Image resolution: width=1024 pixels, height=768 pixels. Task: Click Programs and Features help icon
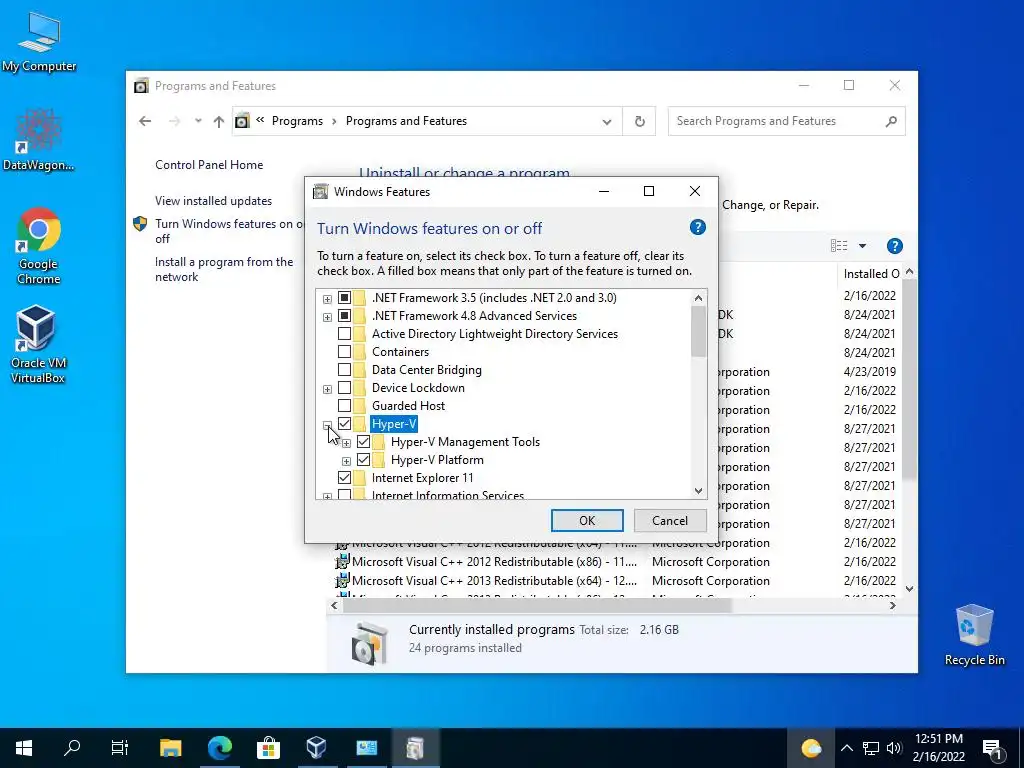(x=895, y=246)
